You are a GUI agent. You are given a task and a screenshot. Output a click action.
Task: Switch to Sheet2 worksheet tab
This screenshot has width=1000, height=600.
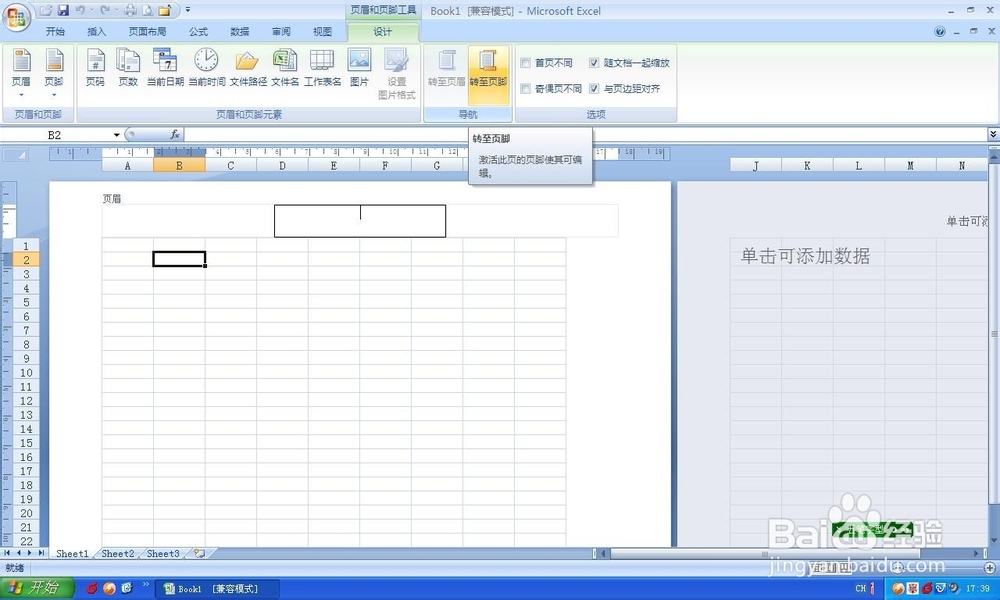[118, 553]
